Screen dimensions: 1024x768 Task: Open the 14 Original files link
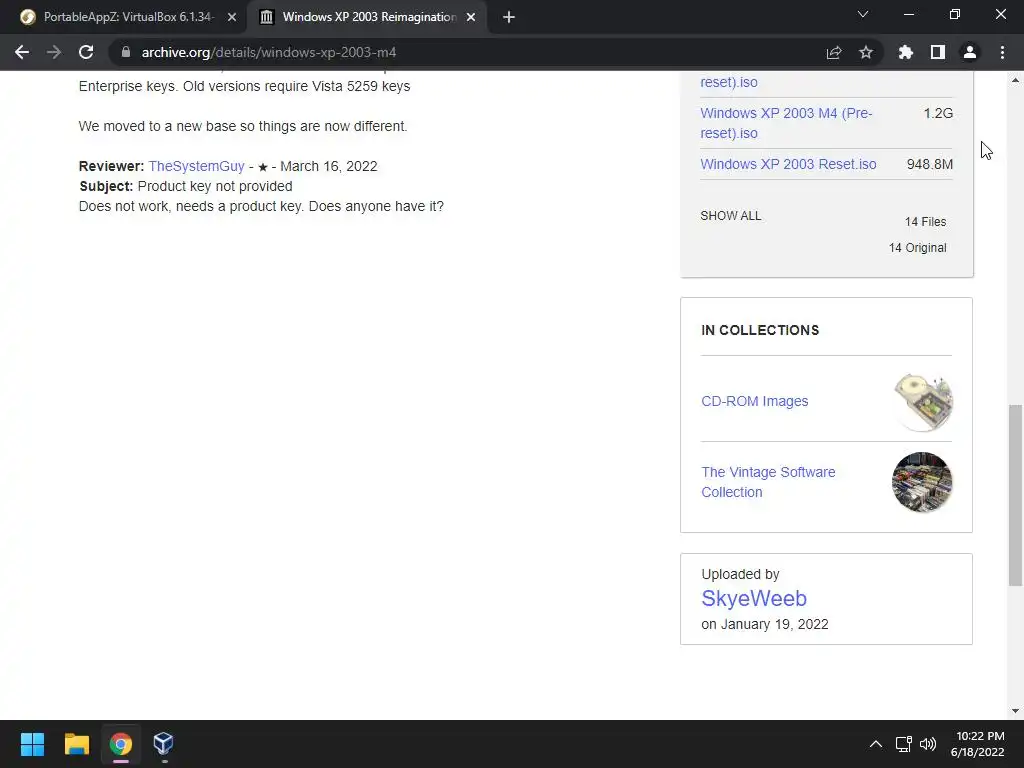[918, 248]
